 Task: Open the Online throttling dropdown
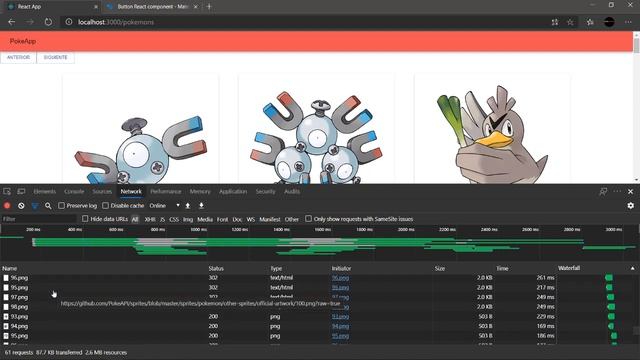(164, 206)
